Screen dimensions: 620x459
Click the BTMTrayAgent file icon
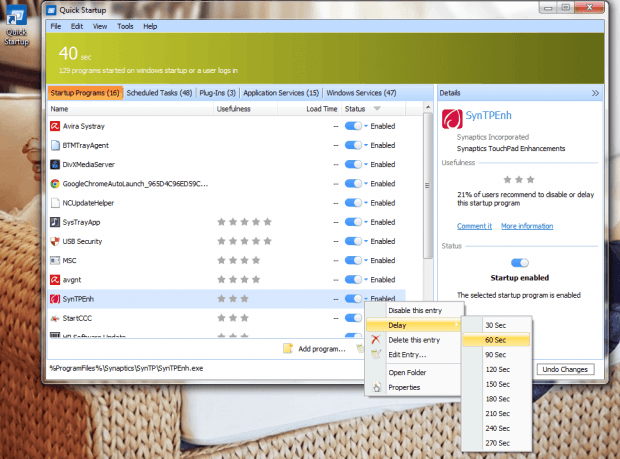tap(55, 145)
